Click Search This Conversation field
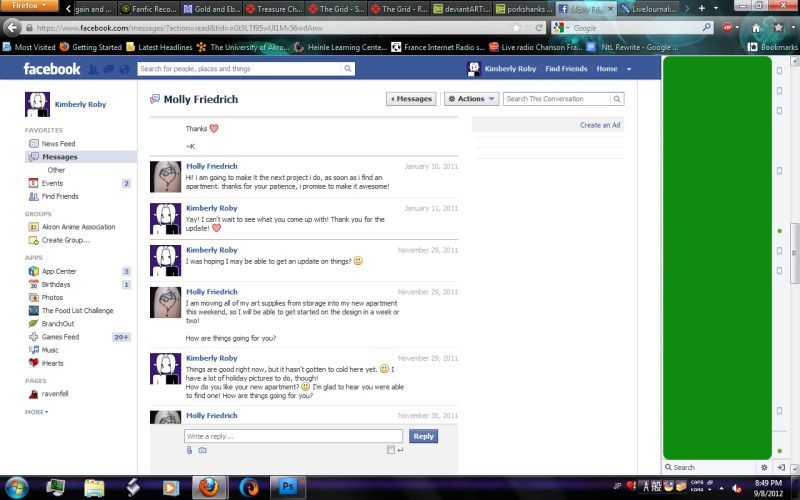 coord(557,99)
